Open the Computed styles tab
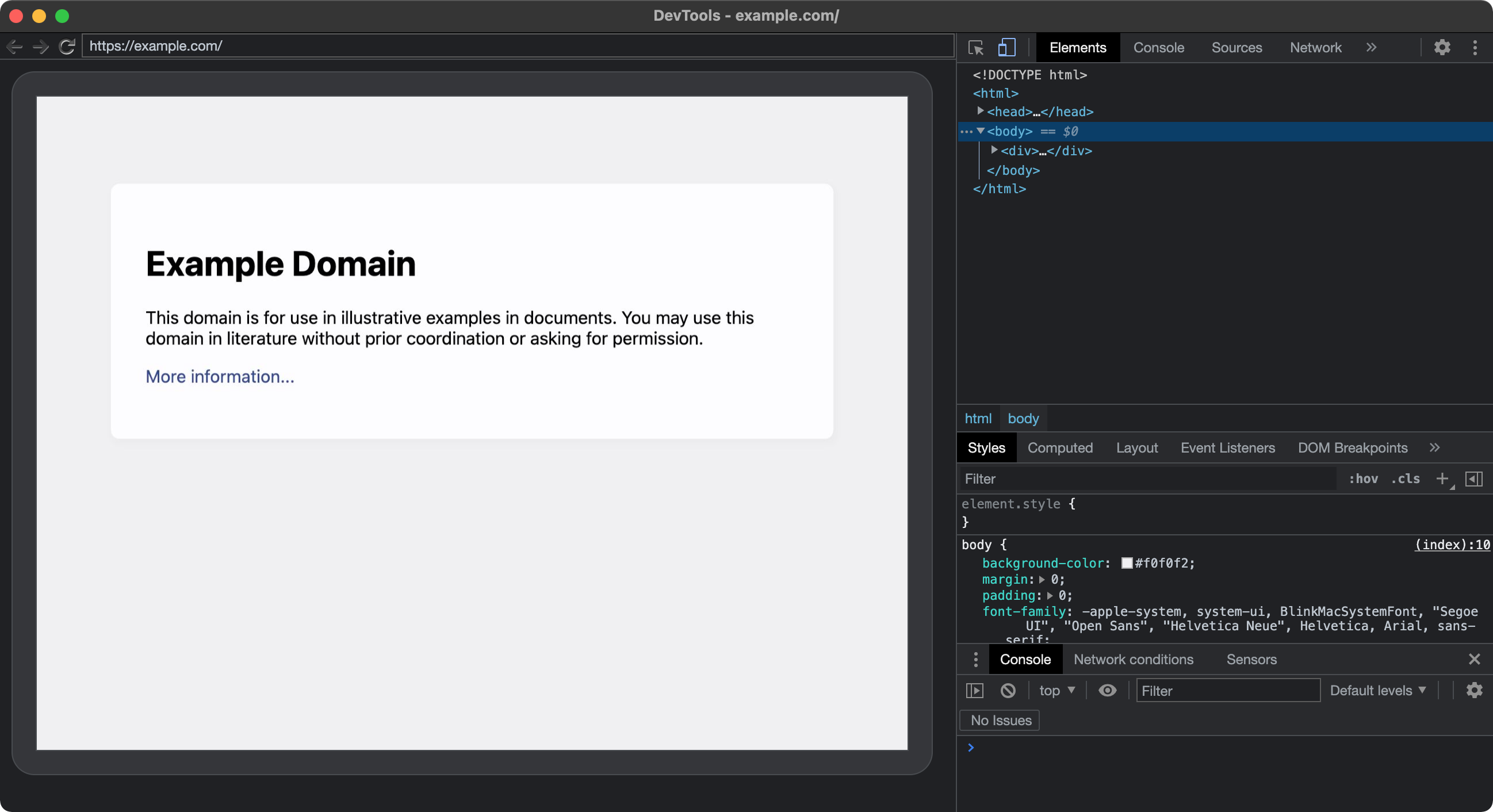Viewport: 1493px width, 812px height. tap(1059, 447)
